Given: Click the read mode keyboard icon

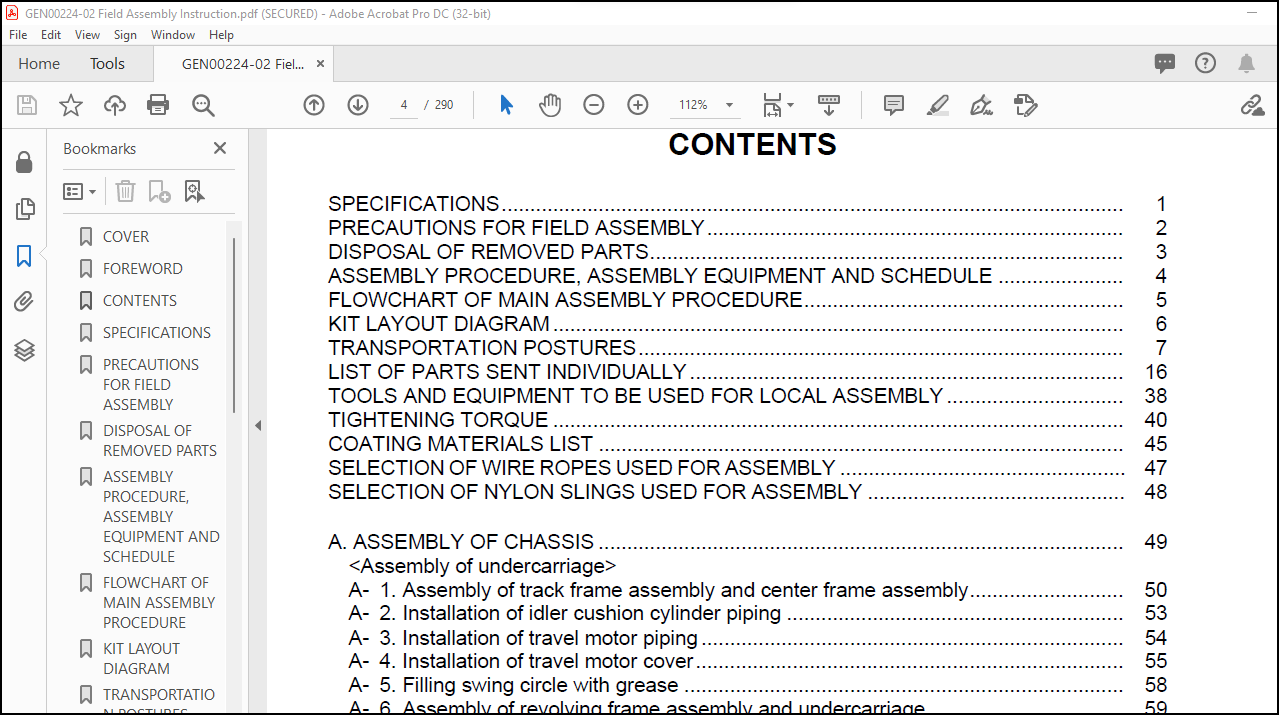Looking at the screenshot, I should (829, 104).
